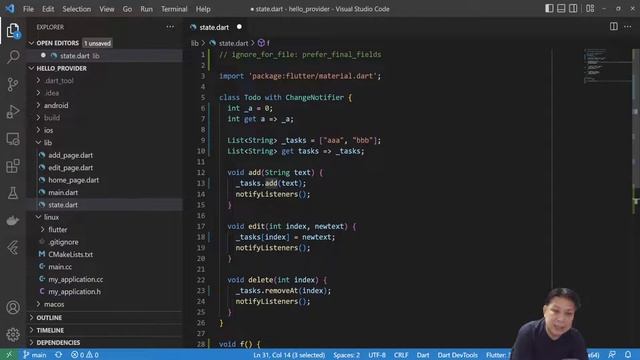Open errors and warnings status item

point(85,355)
